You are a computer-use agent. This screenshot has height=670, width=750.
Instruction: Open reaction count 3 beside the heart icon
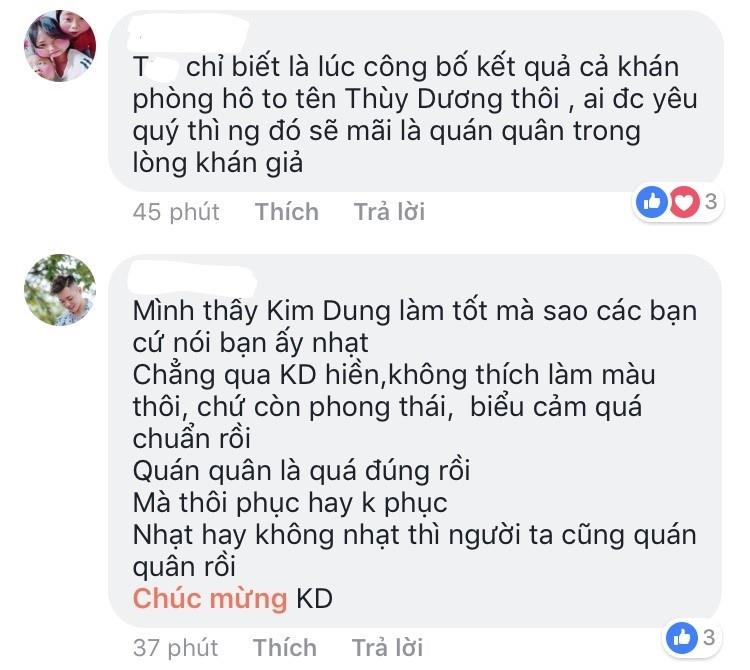click(711, 201)
